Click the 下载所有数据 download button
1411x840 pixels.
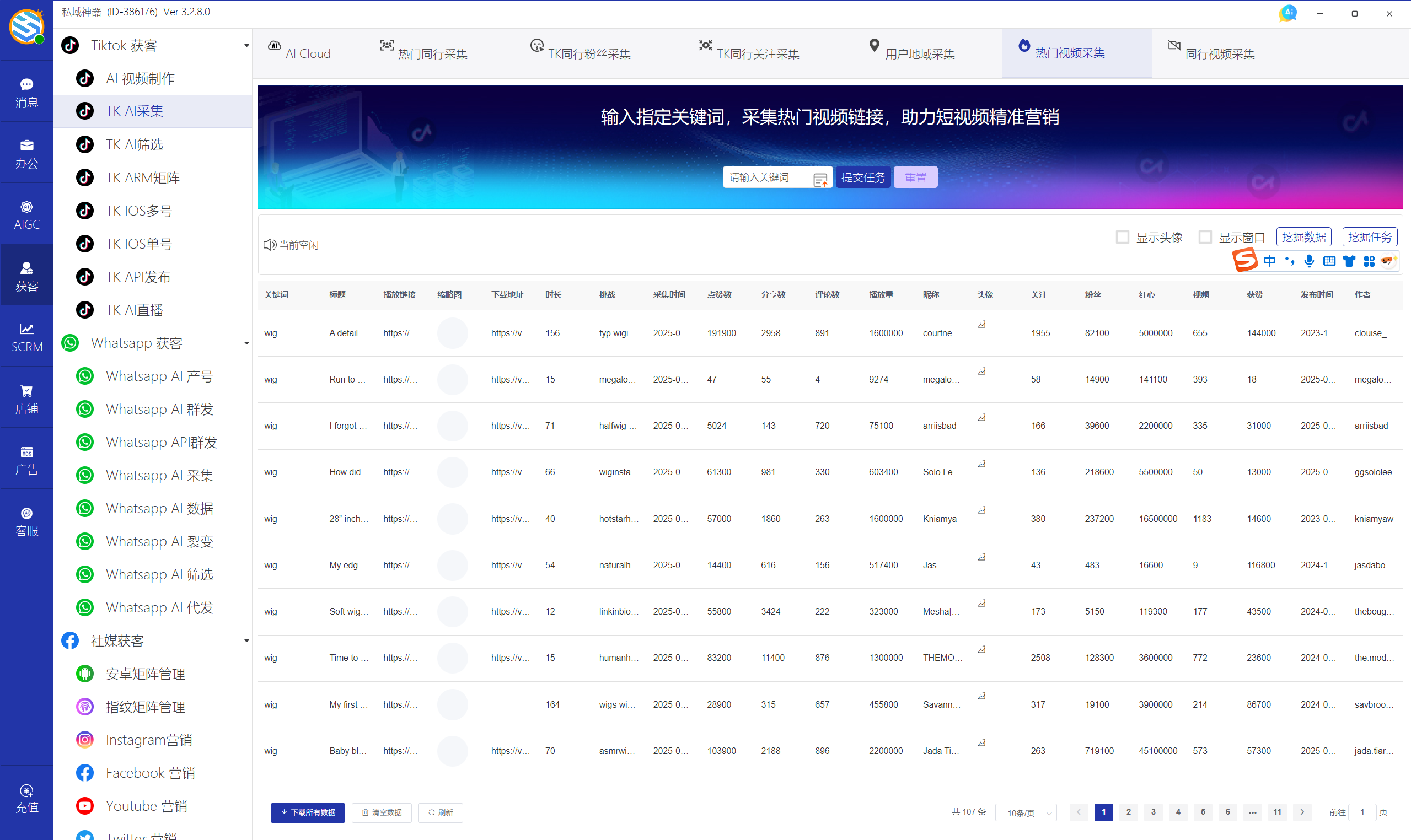(308, 812)
